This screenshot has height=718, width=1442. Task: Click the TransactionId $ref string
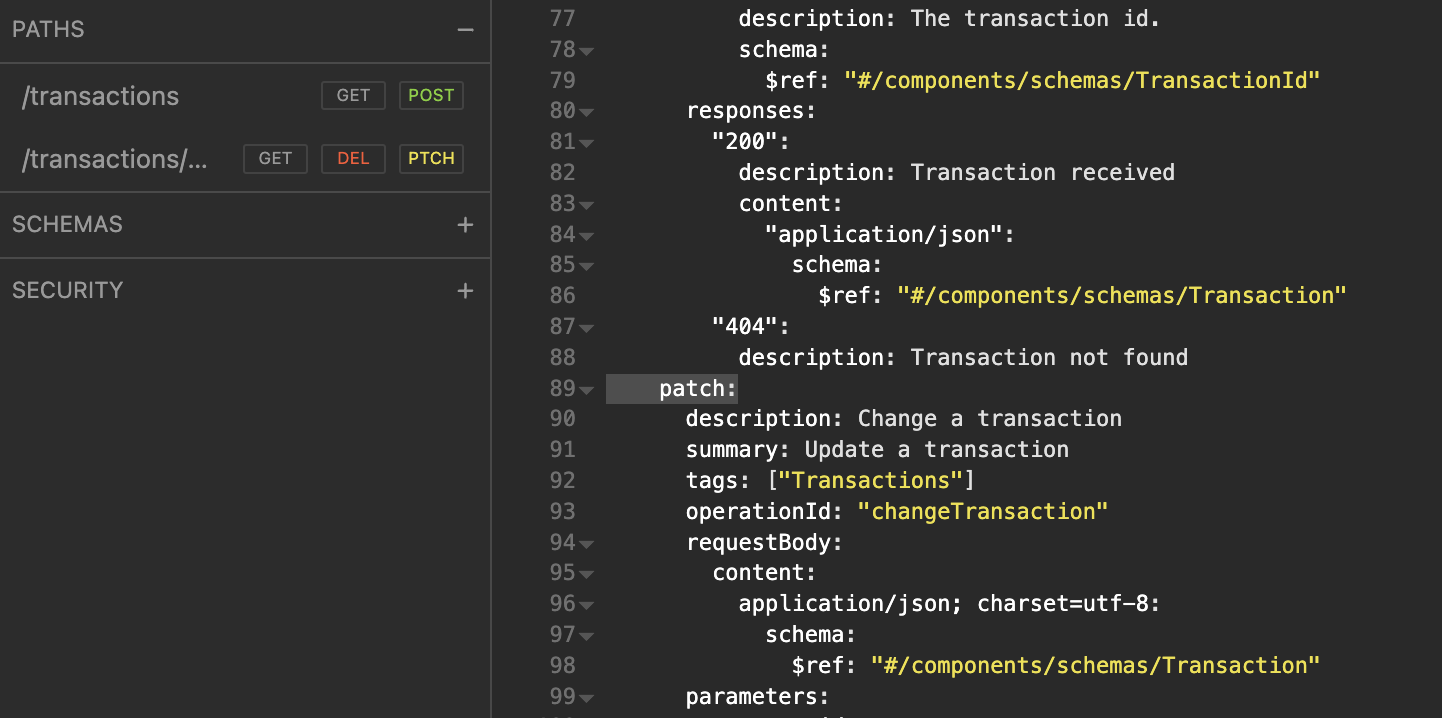[1083, 80]
